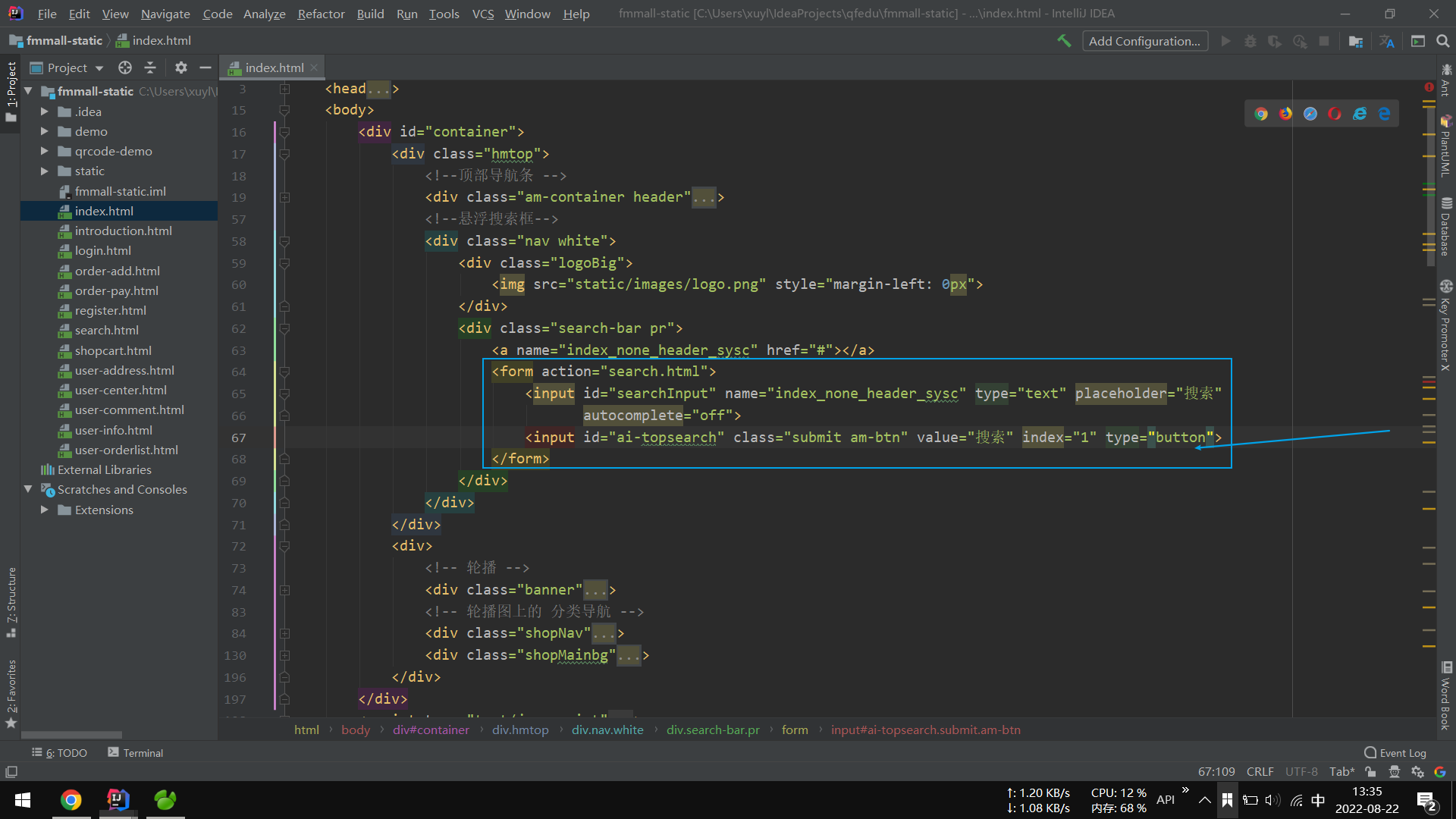Click Add Configuration button

pos(1145,41)
